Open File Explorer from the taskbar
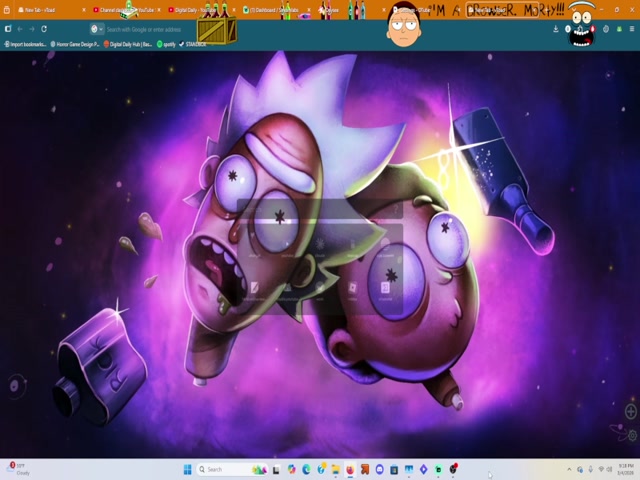This screenshot has height=480, width=640. (336, 469)
